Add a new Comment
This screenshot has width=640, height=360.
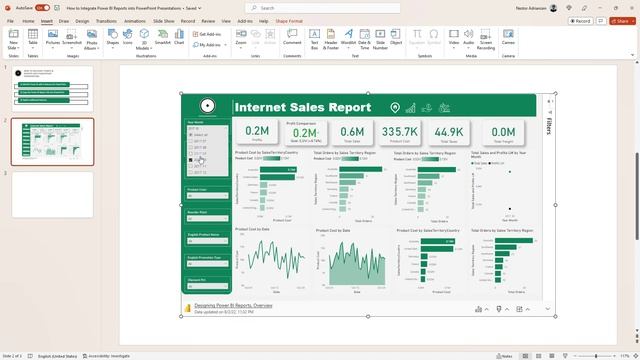coord(292,37)
